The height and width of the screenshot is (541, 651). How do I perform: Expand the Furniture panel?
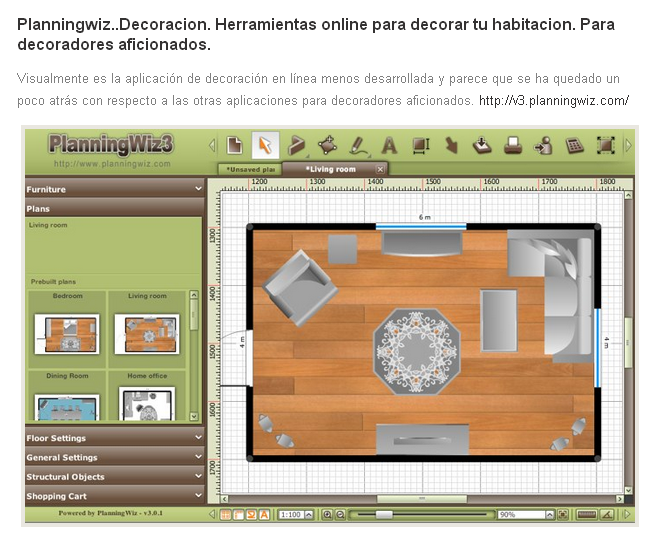[x=115, y=189]
